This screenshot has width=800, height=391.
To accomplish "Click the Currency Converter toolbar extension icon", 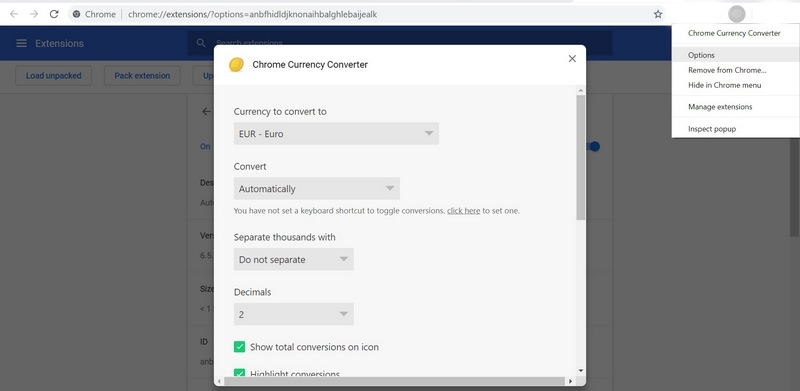I will [737, 14].
